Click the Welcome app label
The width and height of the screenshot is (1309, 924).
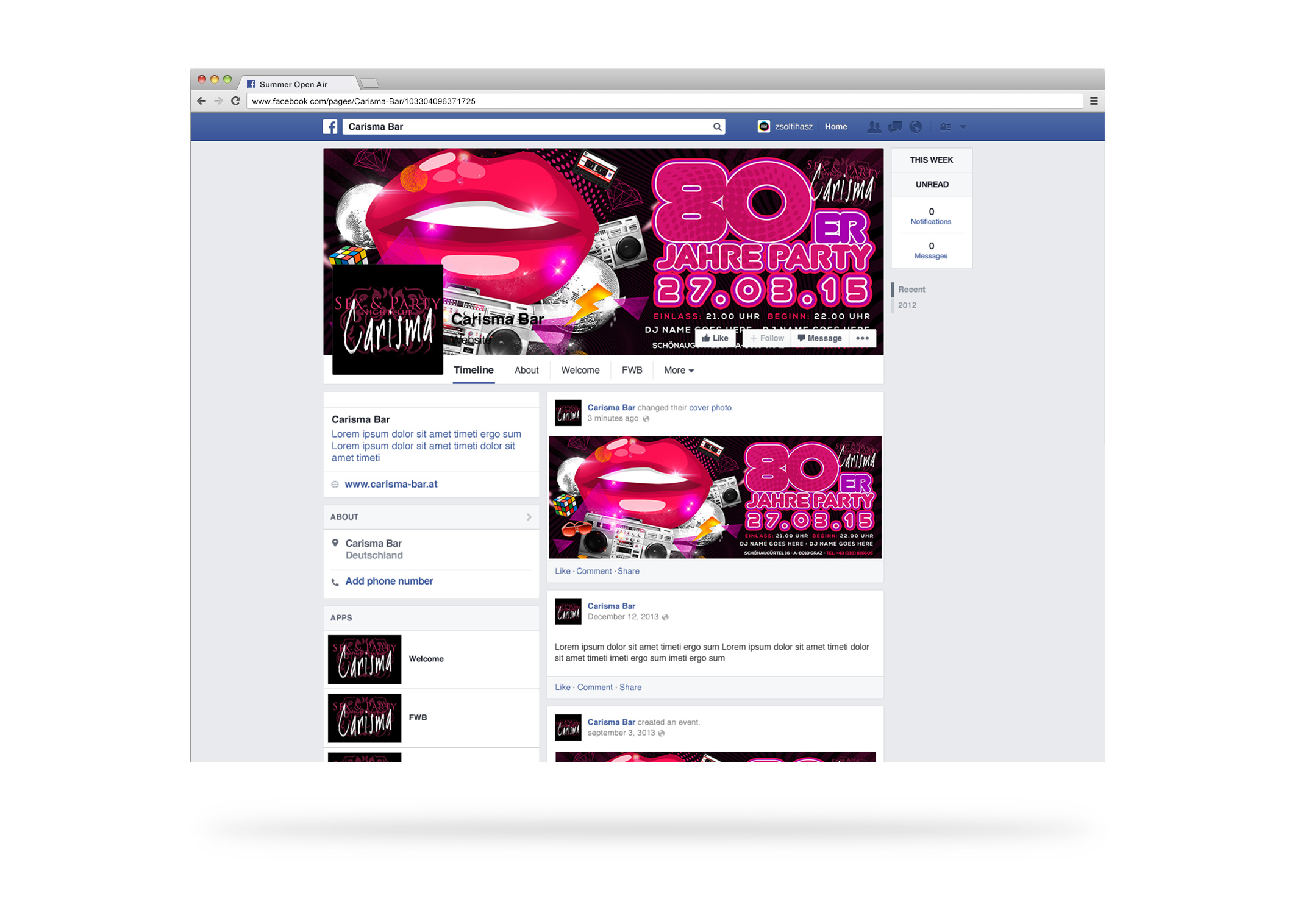click(x=426, y=659)
